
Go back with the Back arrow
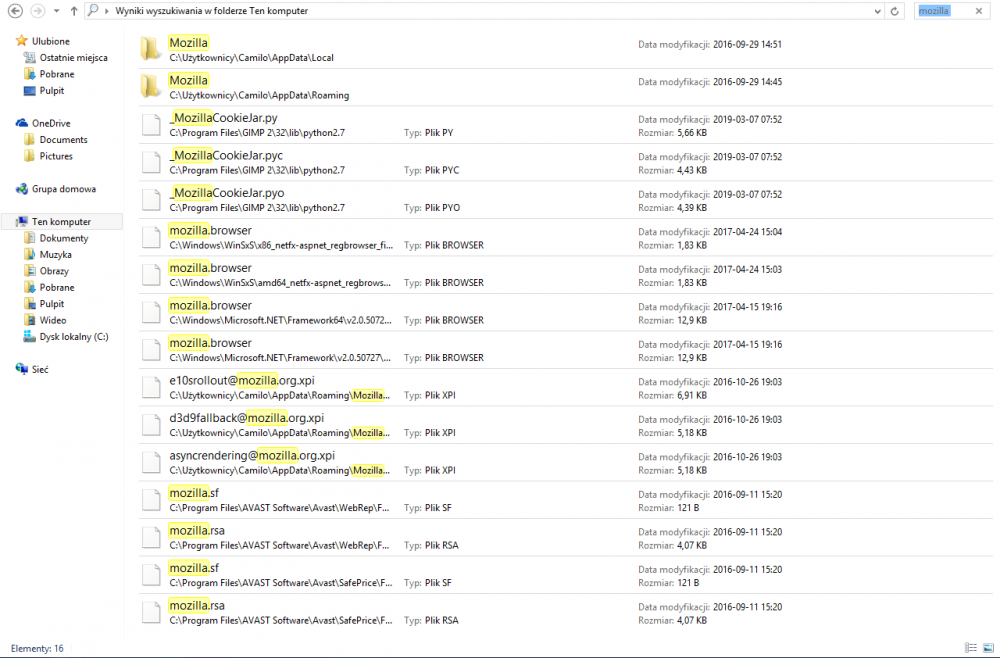[15, 11]
